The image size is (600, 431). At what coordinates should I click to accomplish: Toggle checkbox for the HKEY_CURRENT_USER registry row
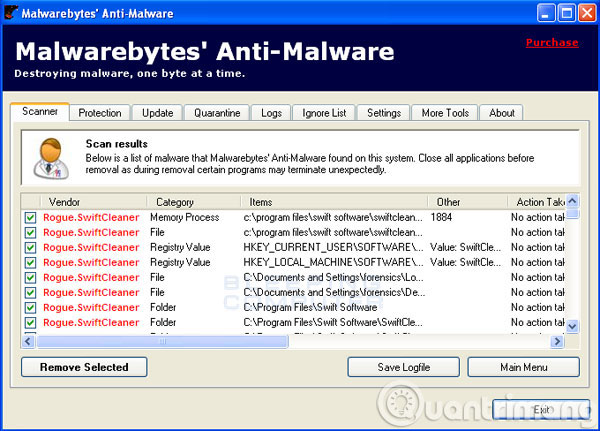30,247
